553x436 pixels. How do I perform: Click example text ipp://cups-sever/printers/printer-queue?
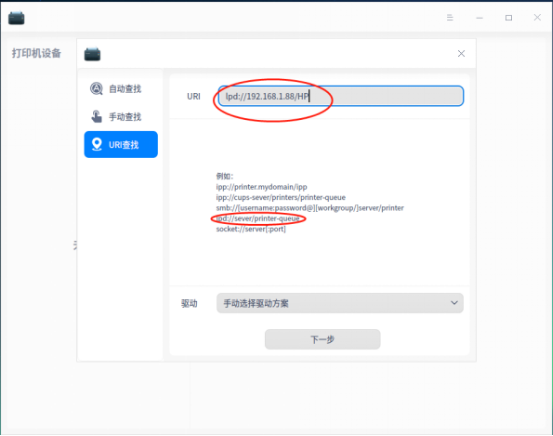[281, 197]
